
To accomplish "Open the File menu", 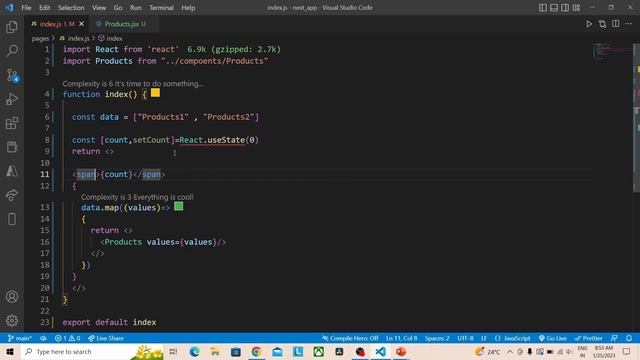I will (x=26, y=8).
